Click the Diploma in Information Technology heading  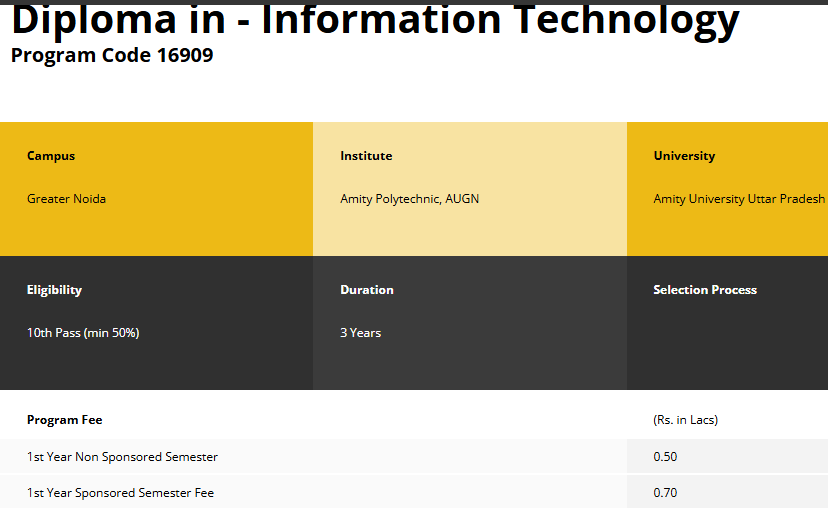pyautogui.click(x=375, y=20)
